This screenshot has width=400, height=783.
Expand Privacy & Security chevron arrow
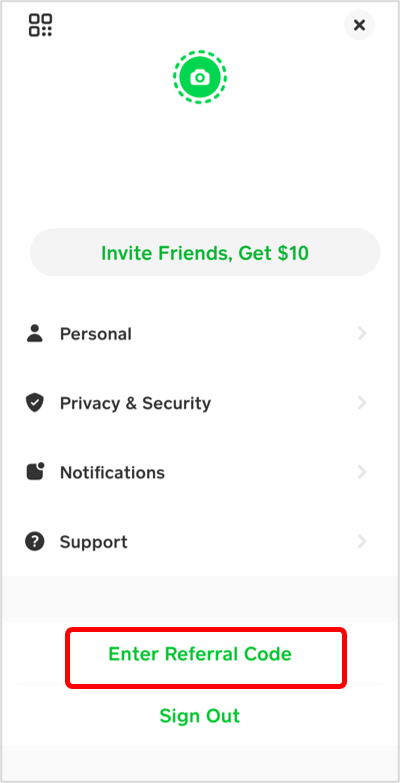pos(362,402)
